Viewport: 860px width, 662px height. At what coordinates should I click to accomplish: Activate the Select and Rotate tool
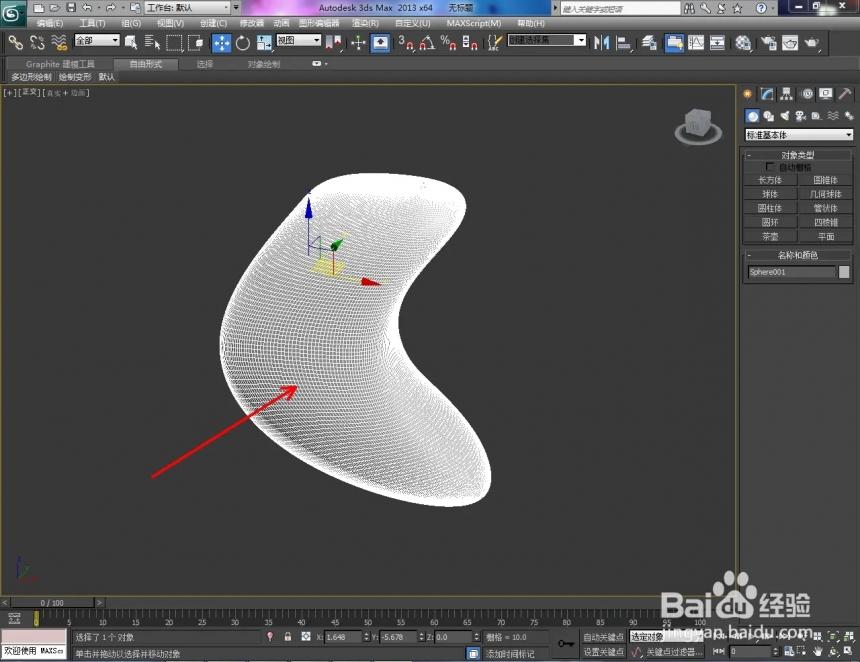[242, 42]
